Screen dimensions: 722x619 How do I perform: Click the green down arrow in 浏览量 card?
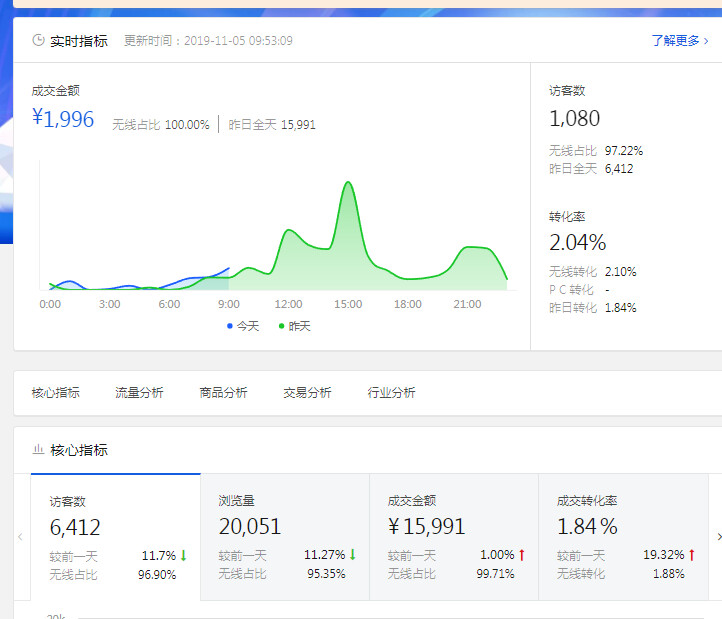(x=352, y=555)
